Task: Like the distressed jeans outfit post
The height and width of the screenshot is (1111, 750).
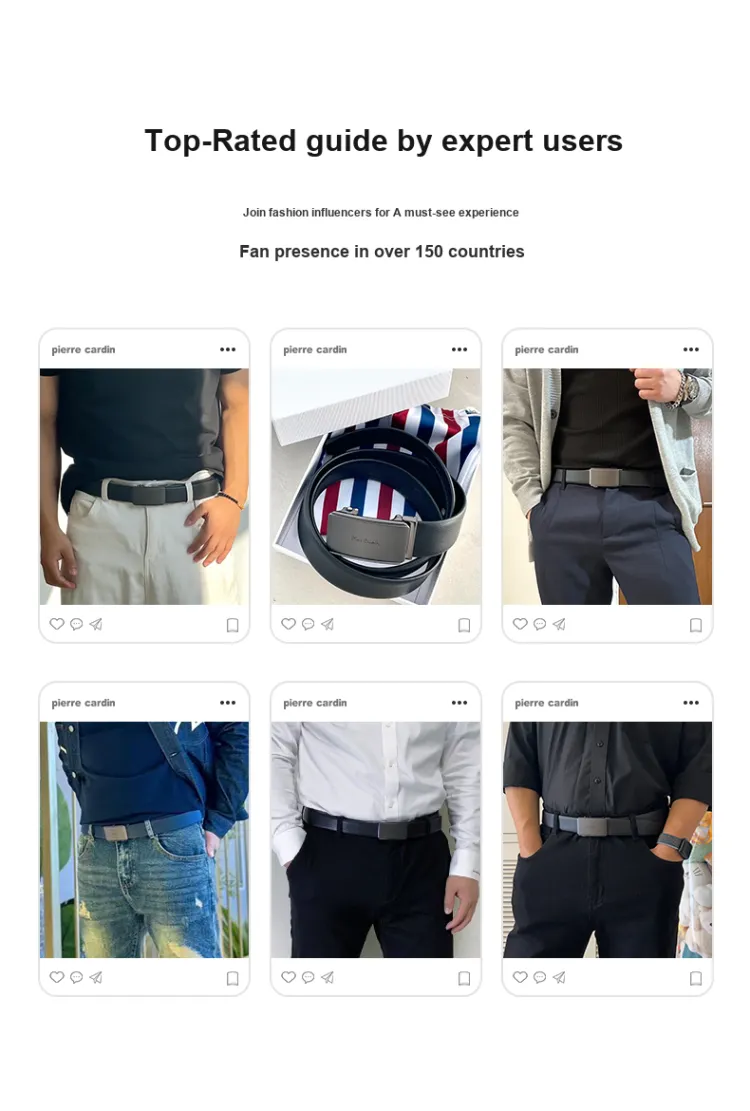Action: pyautogui.click(x=57, y=977)
